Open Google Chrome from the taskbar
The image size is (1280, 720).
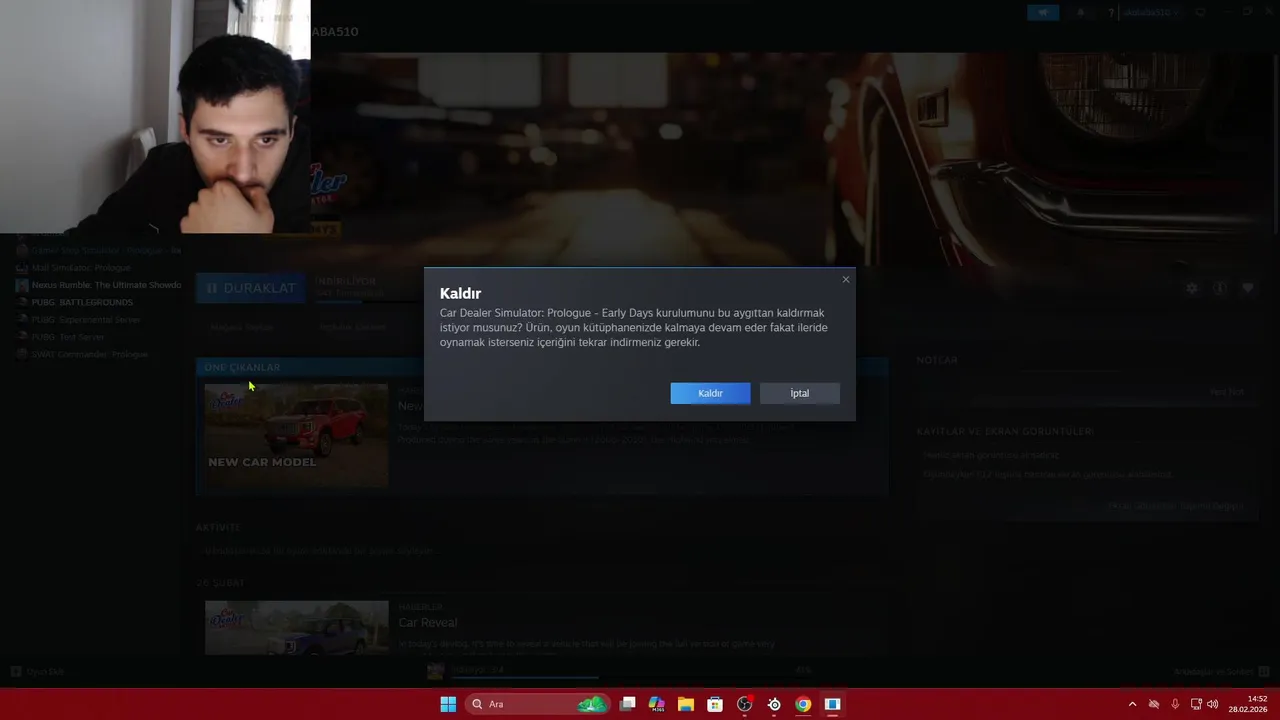pyautogui.click(x=803, y=704)
